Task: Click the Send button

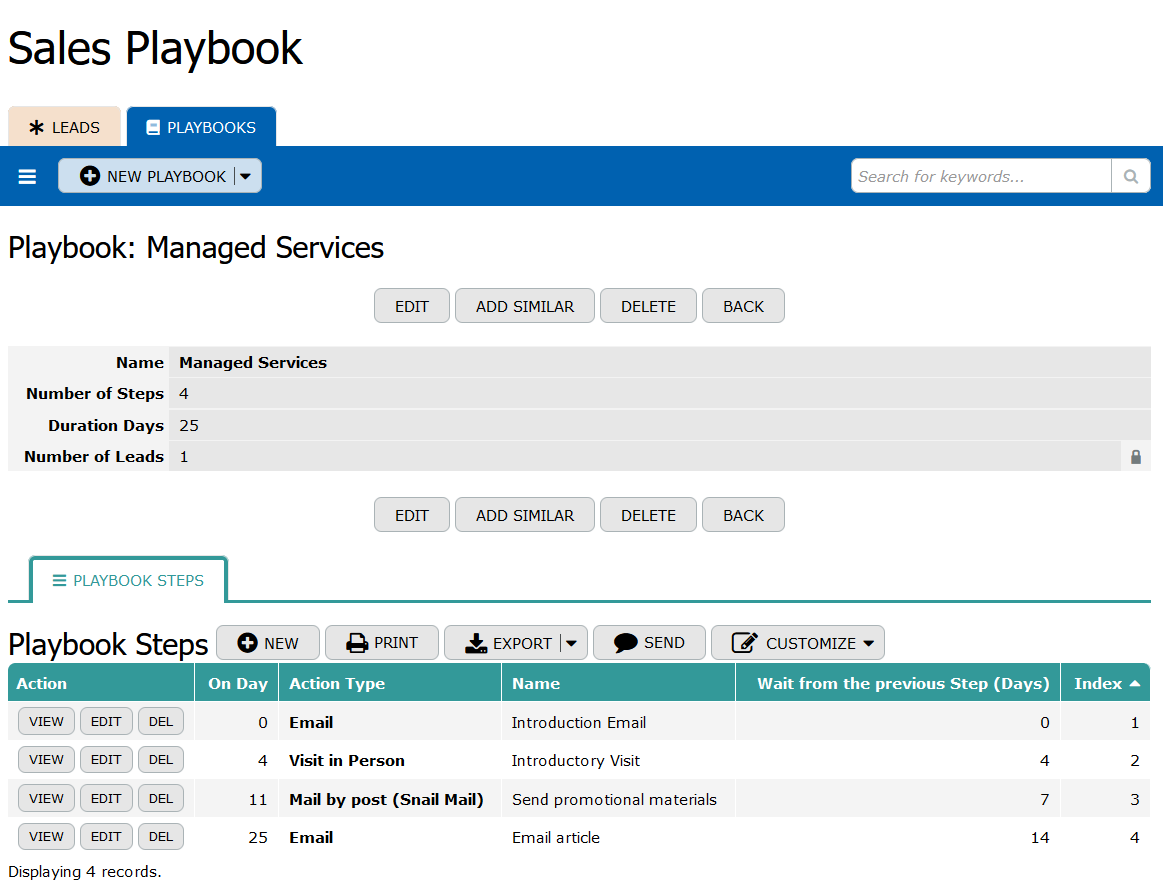Action: pyautogui.click(x=649, y=643)
